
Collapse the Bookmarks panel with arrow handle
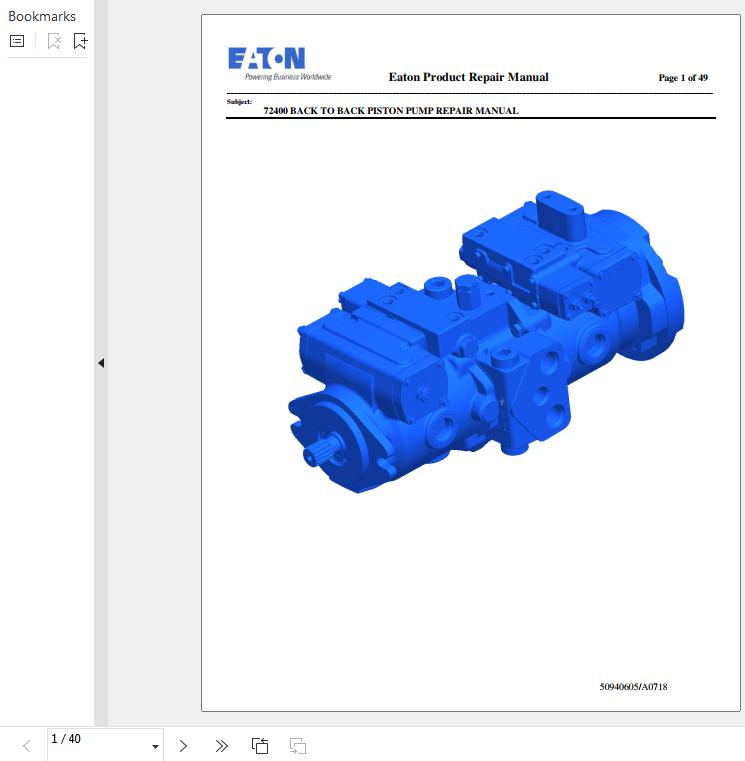[101, 363]
